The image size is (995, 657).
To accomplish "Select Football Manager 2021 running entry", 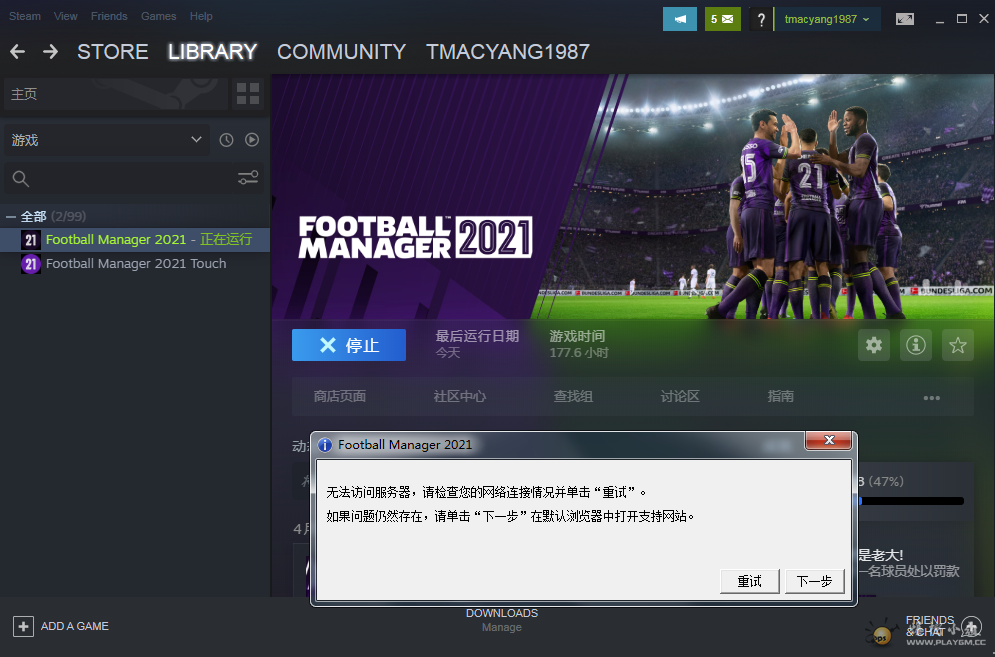I will pyautogui.click(x=135, y=239).
